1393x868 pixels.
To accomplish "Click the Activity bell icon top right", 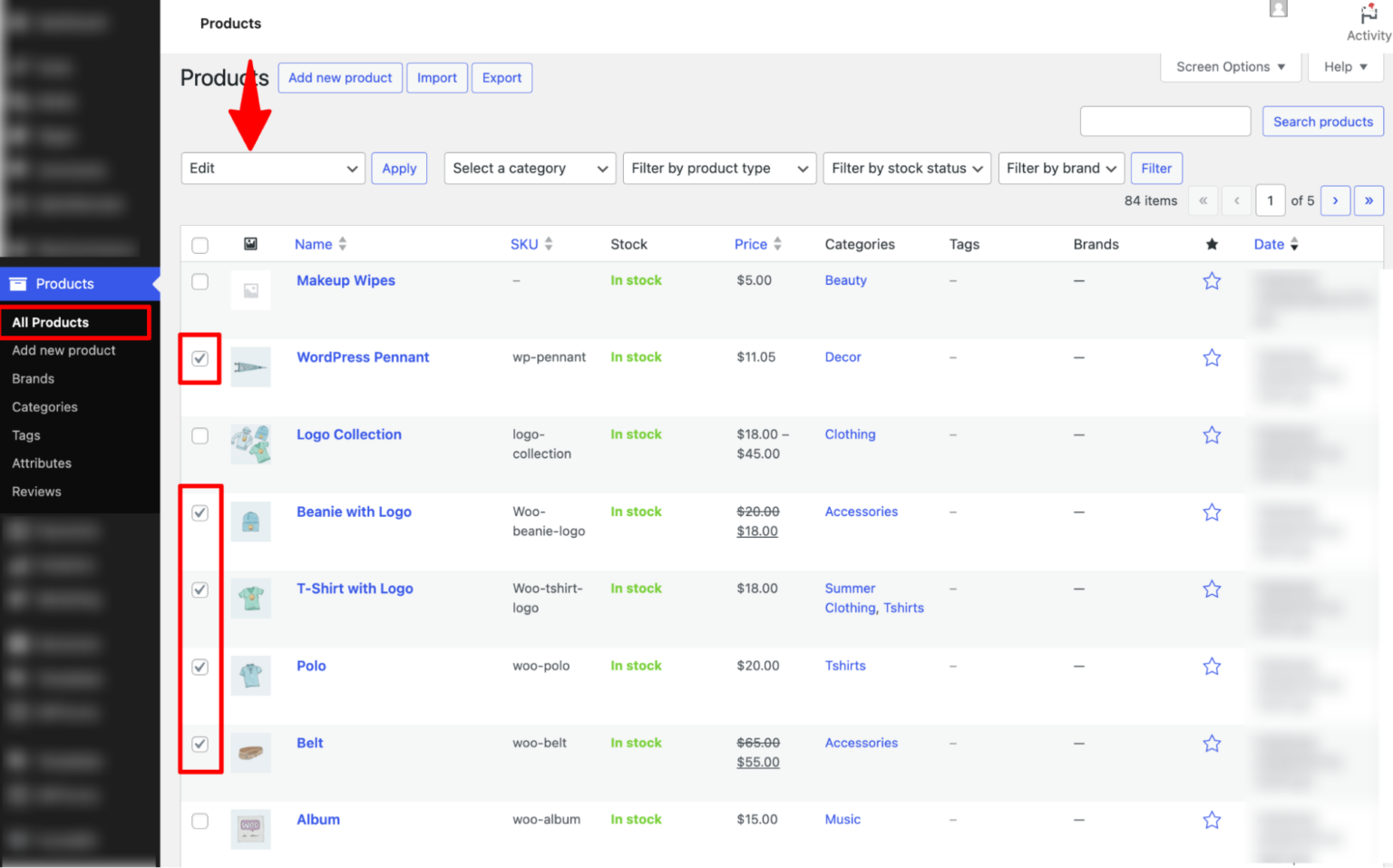I will point(1368,14).
